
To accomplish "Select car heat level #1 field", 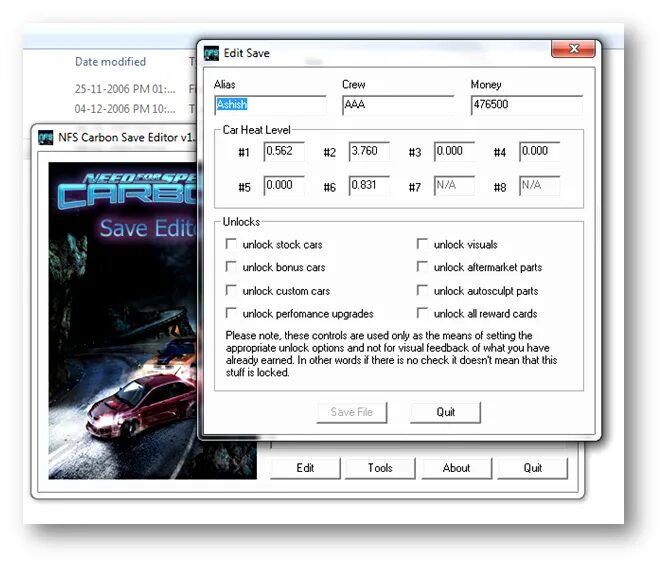I will (284, 151).
